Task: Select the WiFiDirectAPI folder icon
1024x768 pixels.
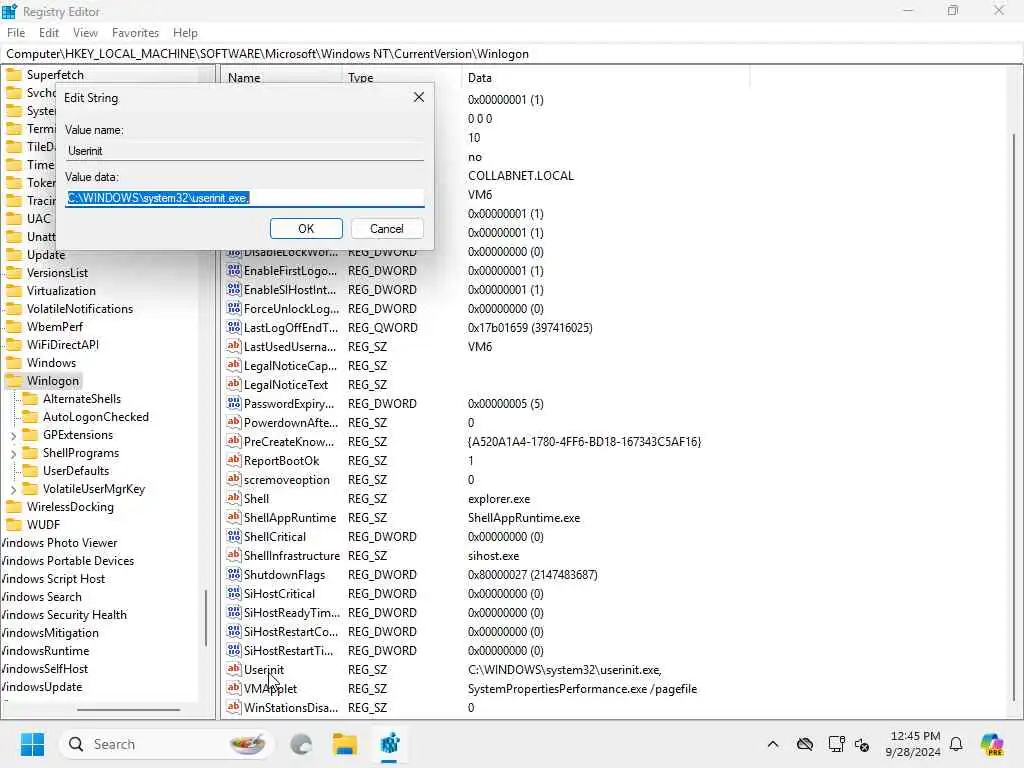Action: coord(14,345)
